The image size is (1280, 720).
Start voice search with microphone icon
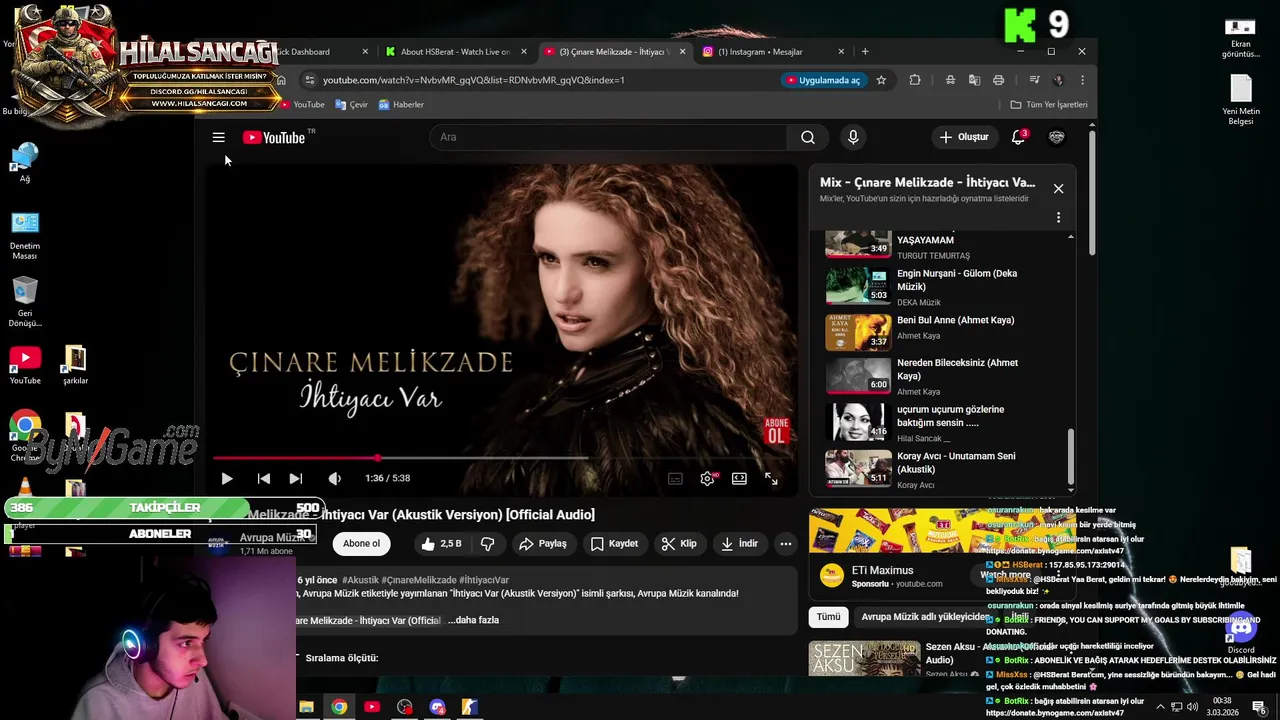pos(853,137)
